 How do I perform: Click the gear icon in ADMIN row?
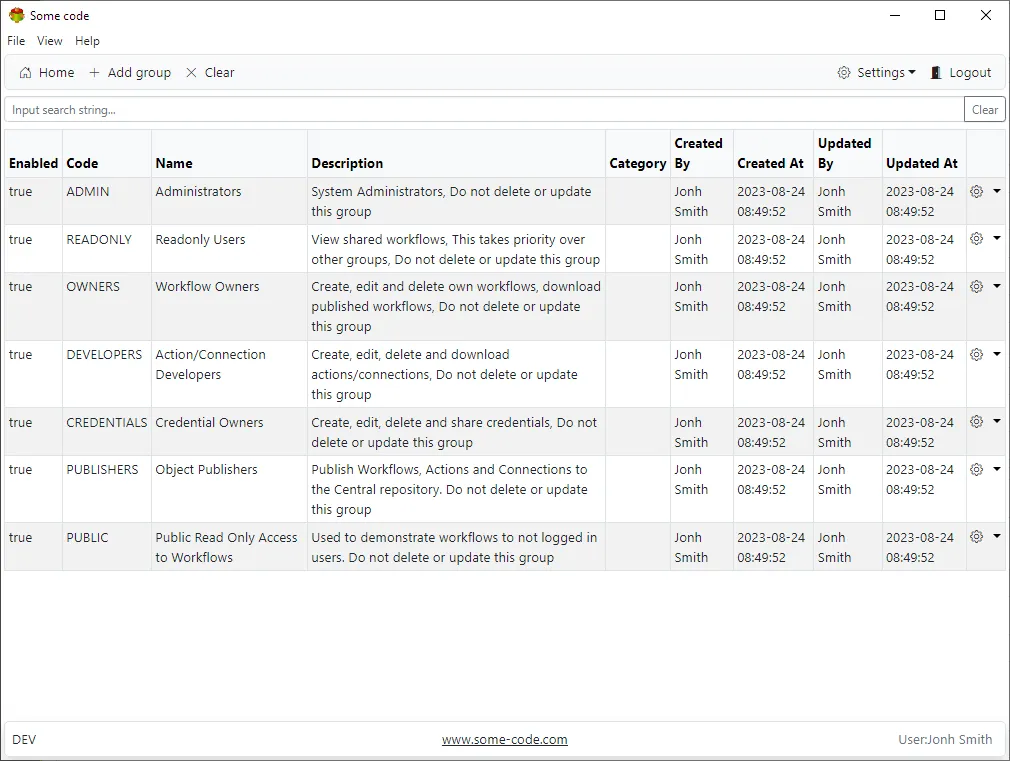point(977,191)
